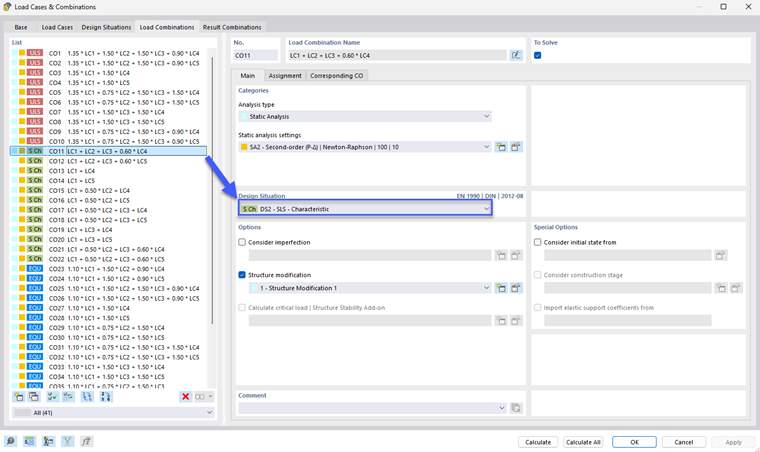
Task: Click the Load Combination Name field
Action: [x=397, y=55]
